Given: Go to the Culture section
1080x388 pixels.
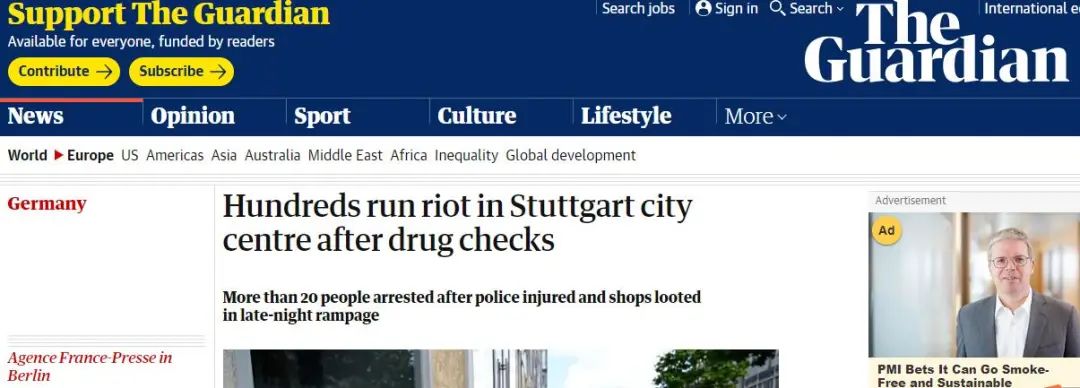Looking at the screenshot, I should click(x=477, y=116).
